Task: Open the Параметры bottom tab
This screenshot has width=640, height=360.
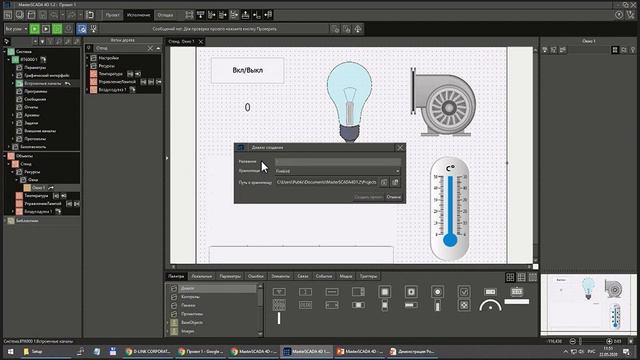Action: point(230,276)
